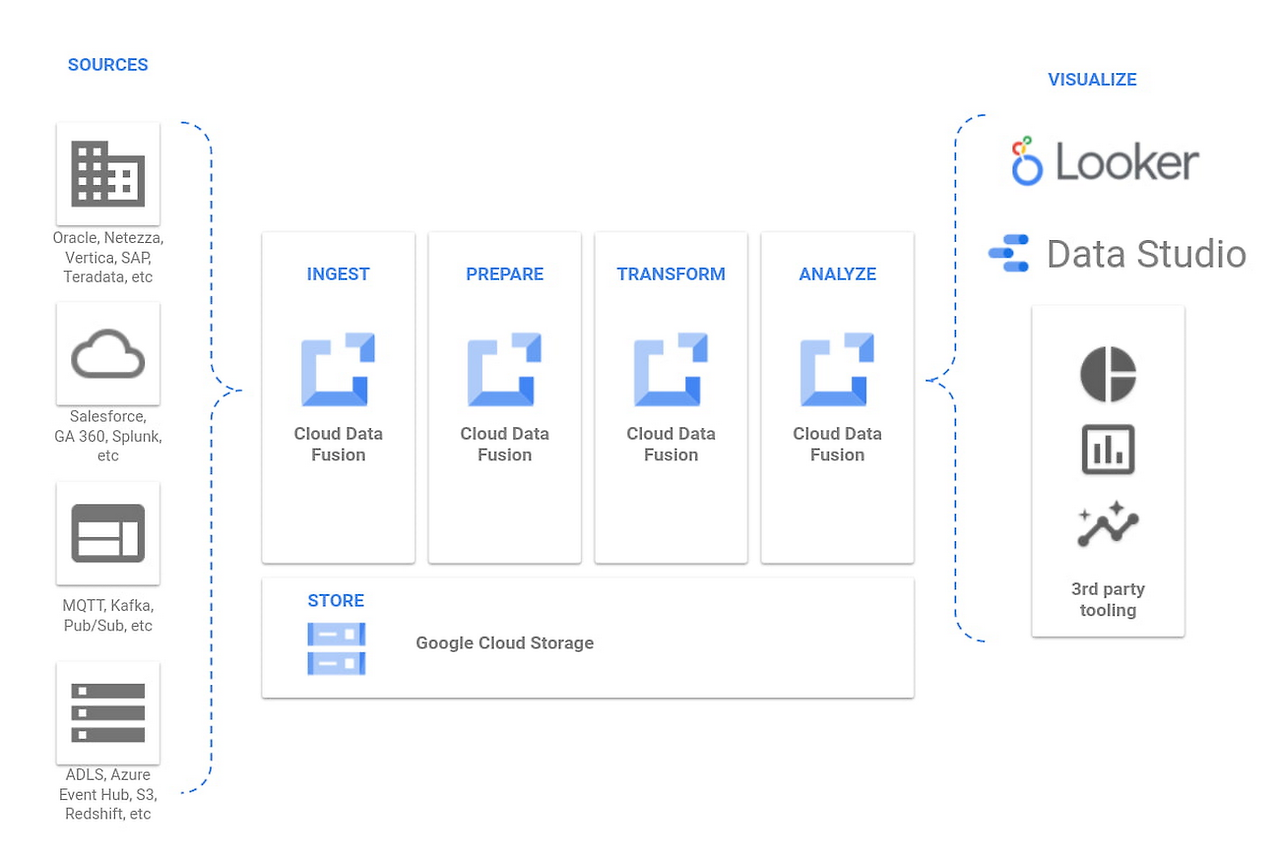Viewport: 1280px width, 854px height.
Task: Click the Cloud Data Fusion icon under PREPARE
Action: tap(504, 370)
